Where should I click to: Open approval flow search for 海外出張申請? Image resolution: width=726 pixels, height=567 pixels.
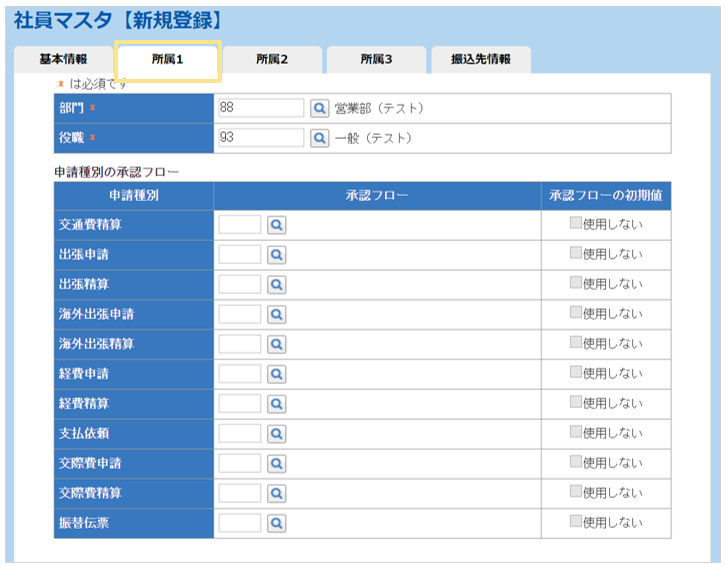(x=276, y=314)
